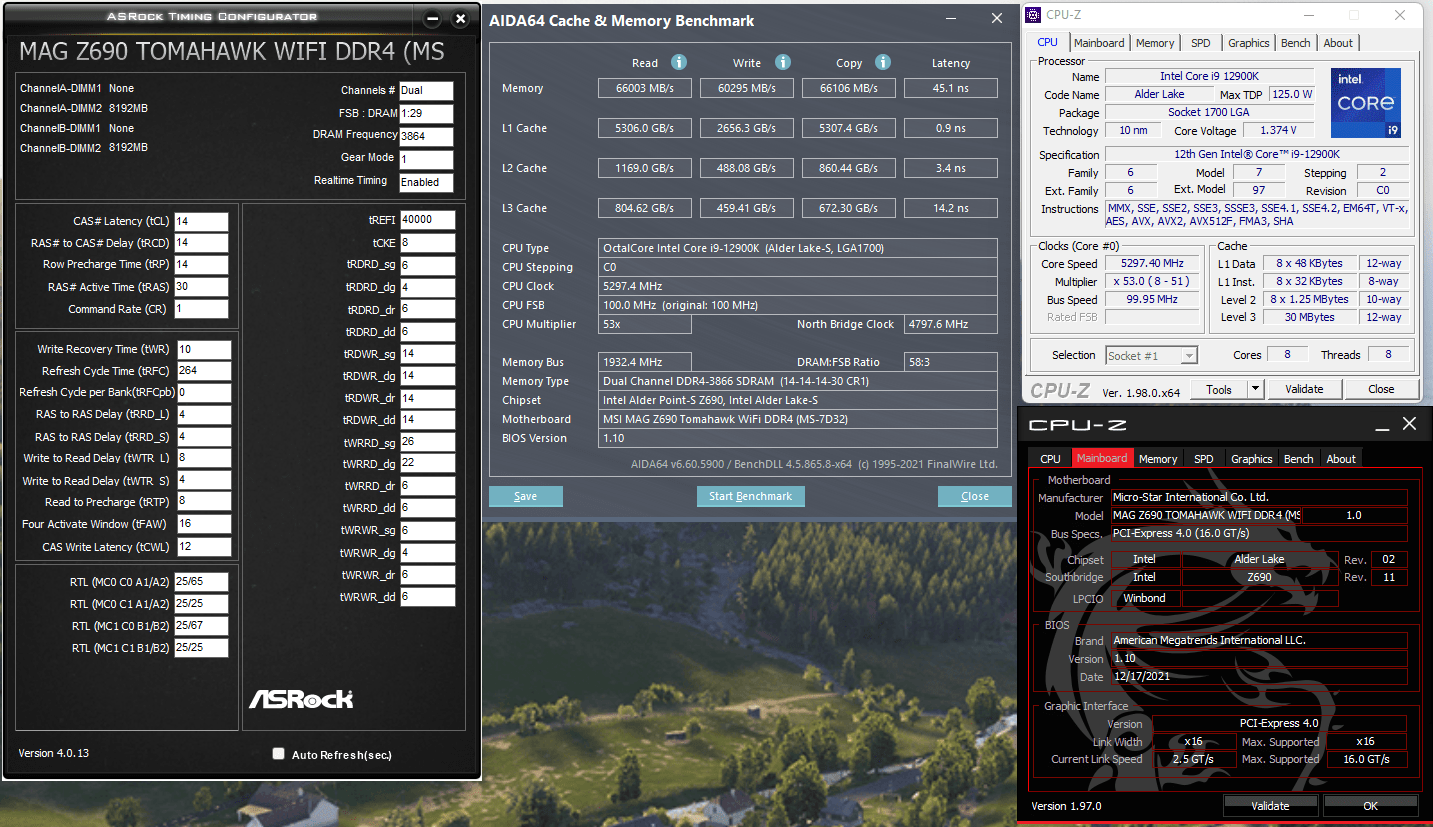Click the tREFI input field

coord(428,218)
